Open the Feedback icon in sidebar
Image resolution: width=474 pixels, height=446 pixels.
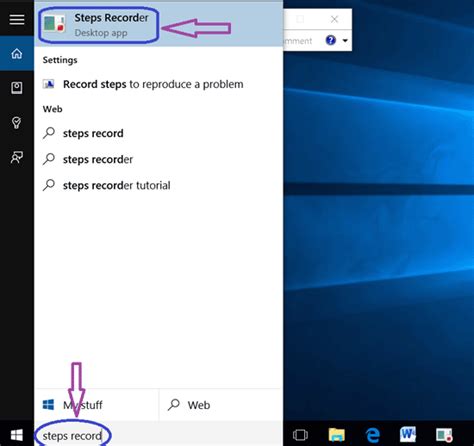(17, 157)
